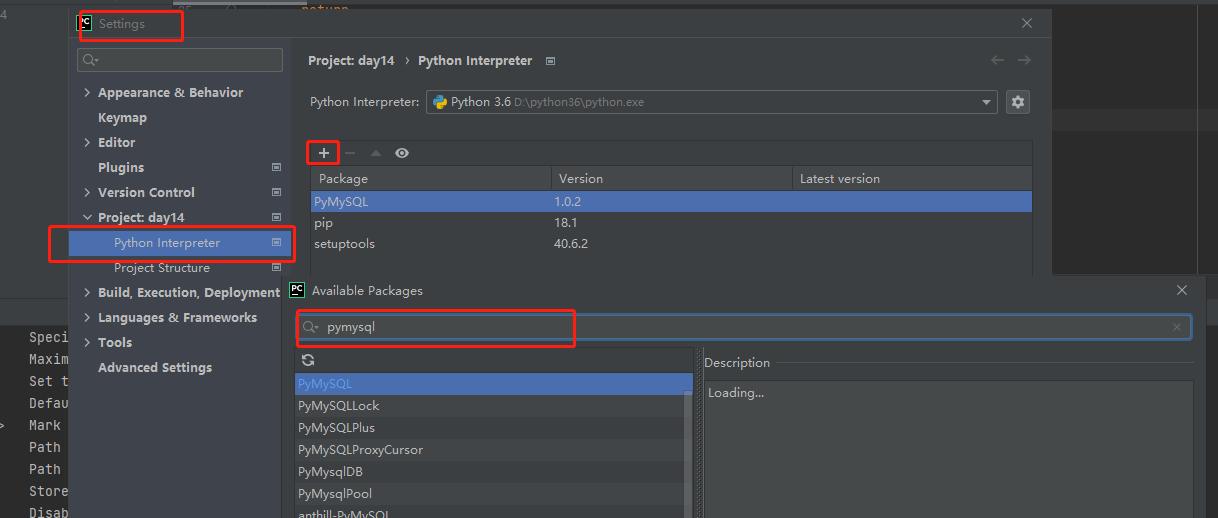
Task: Collapse Project: day14 section
Action: pyautogui.click(x=87, y=217)
